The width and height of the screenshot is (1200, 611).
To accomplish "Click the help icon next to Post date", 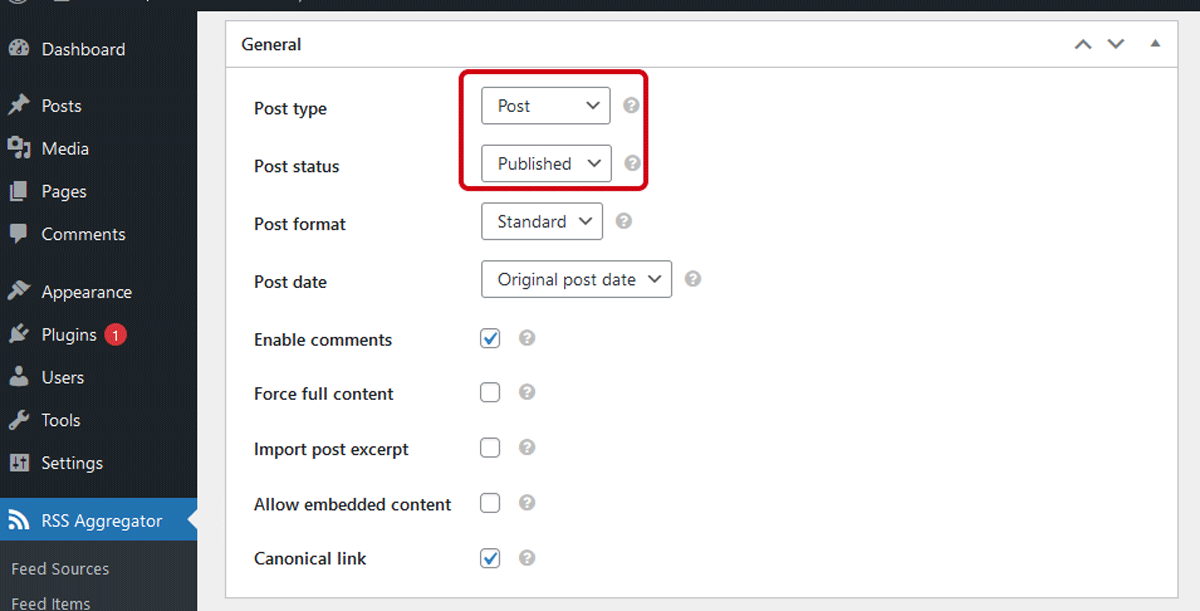I will pos(693,280).
